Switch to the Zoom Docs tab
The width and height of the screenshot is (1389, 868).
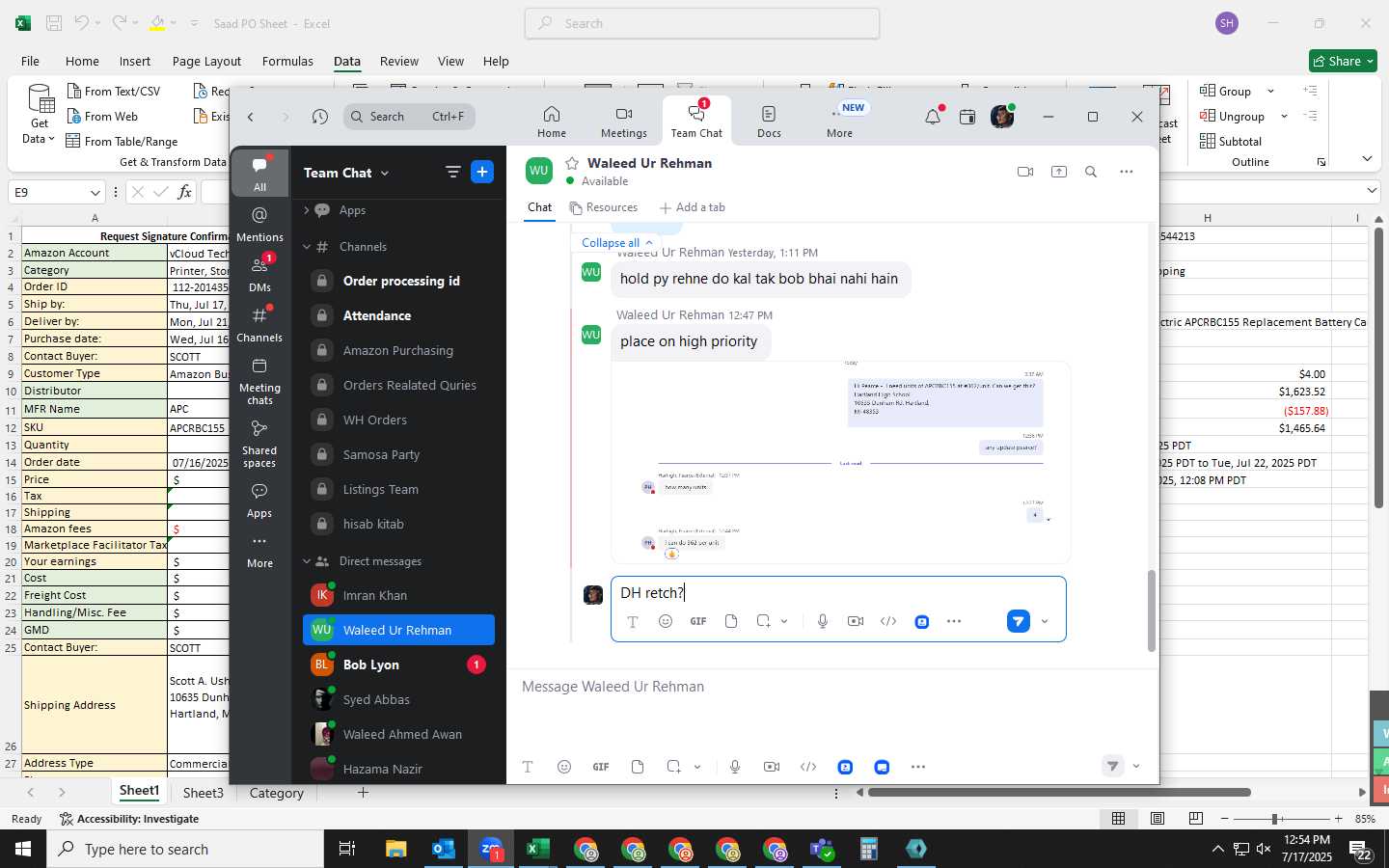[x=769, y=122]
